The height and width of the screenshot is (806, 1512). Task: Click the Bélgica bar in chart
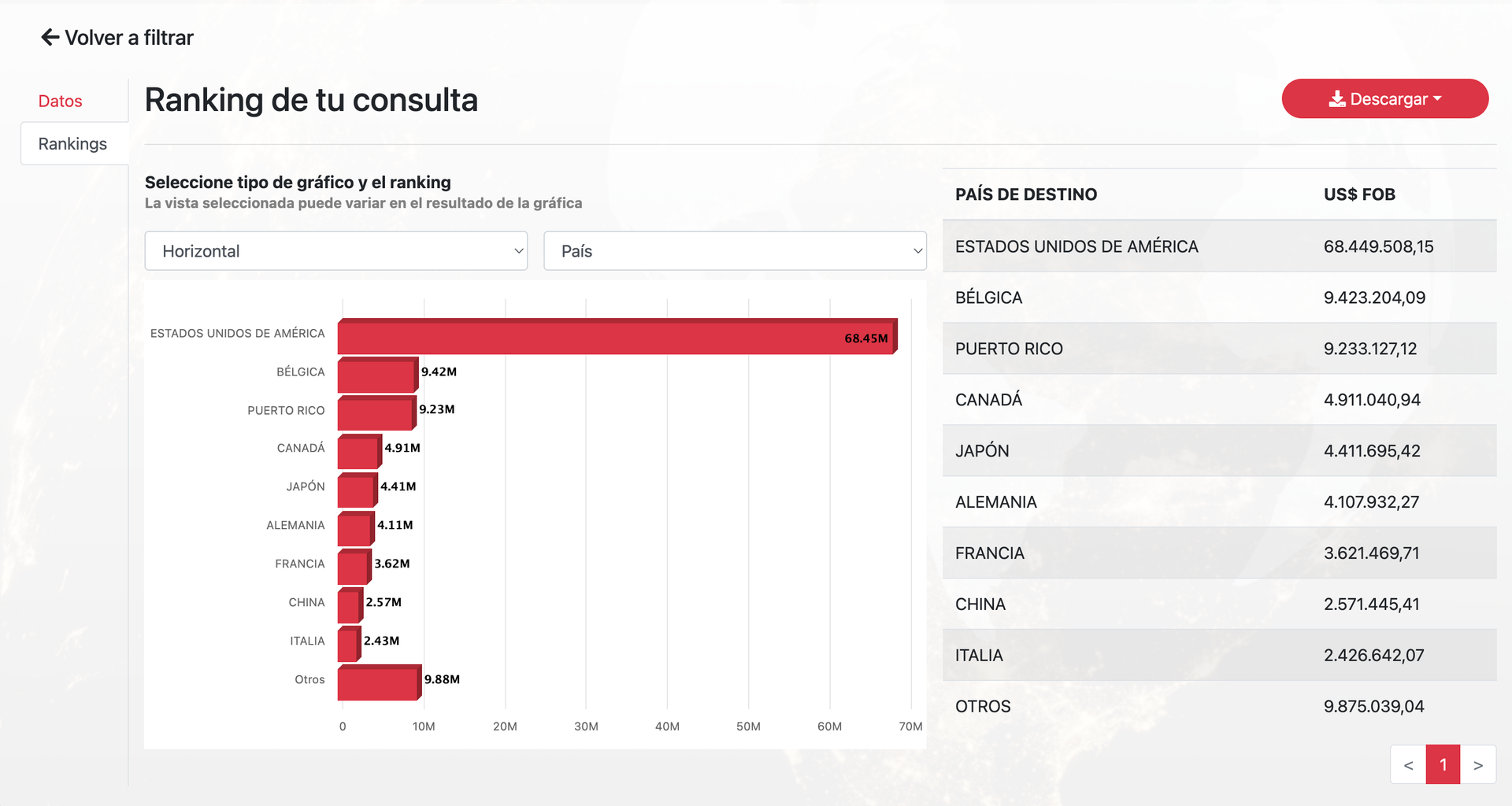(378, 375)
